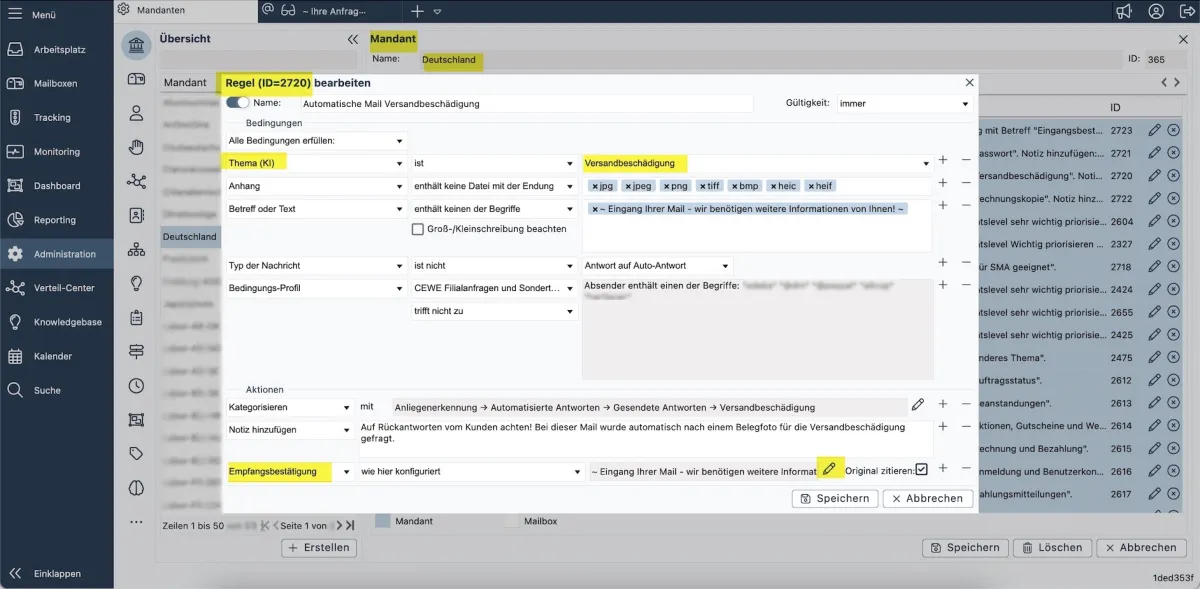Click the megaphone announcements icon

[1124, 11]
